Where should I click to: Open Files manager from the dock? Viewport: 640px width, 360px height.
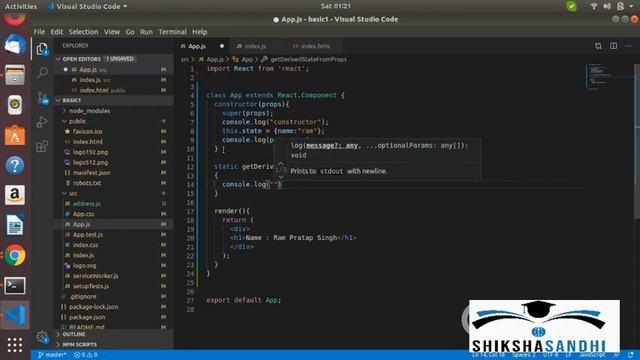click(15, 75)
